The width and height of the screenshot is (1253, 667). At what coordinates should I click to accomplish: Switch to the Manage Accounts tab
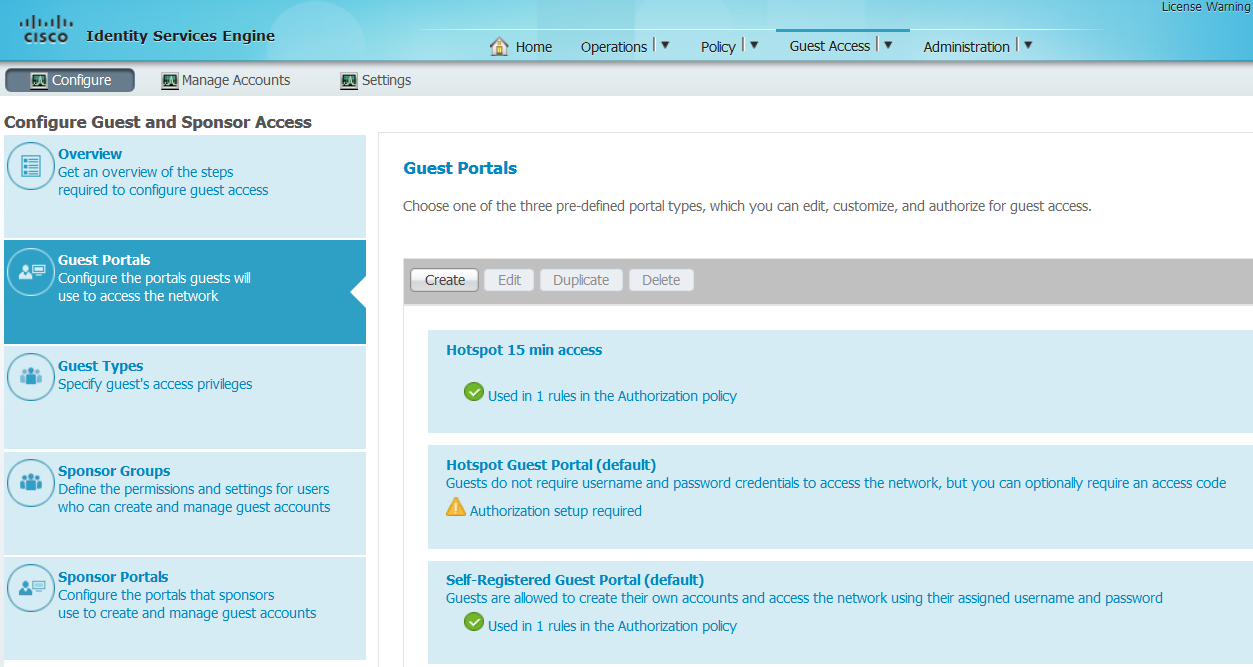(226, 81)
